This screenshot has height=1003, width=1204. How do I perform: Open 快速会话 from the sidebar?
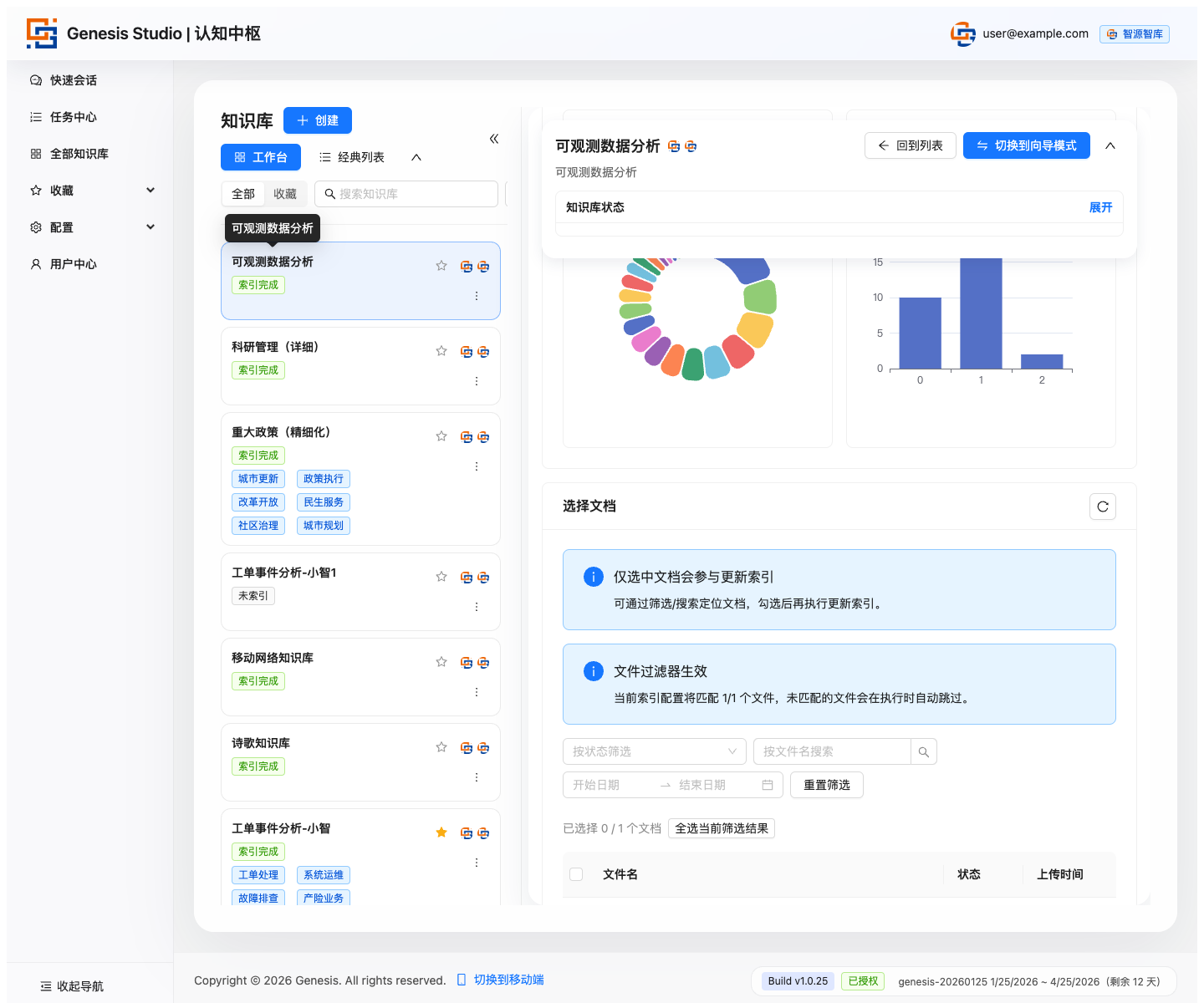[x=74, y=80]
